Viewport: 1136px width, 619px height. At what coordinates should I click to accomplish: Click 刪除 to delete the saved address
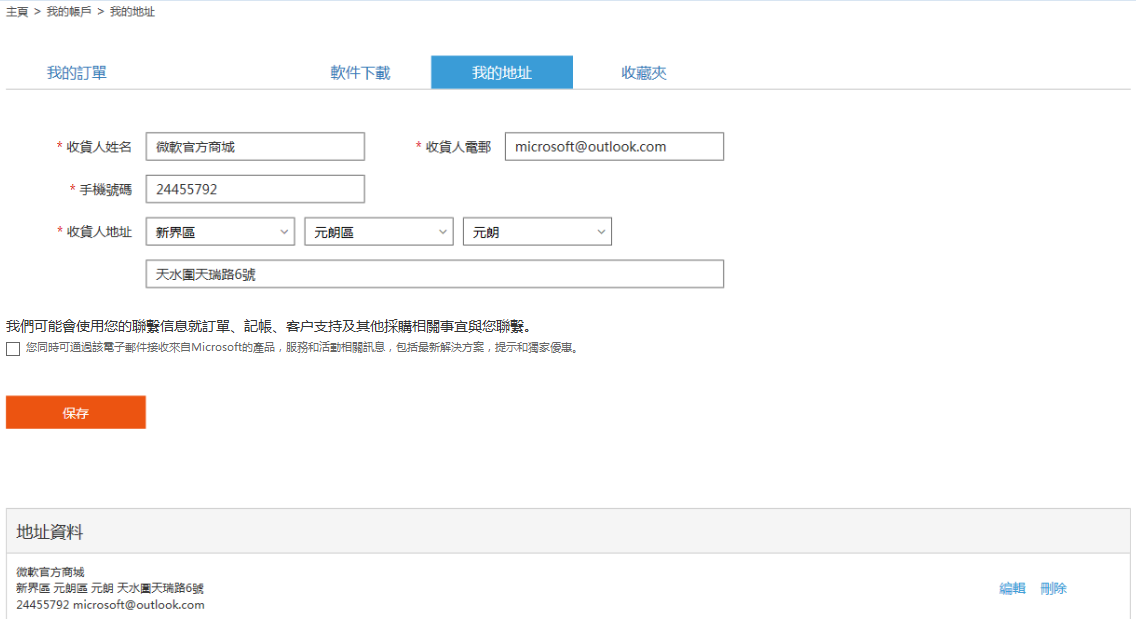[1053, 589]
